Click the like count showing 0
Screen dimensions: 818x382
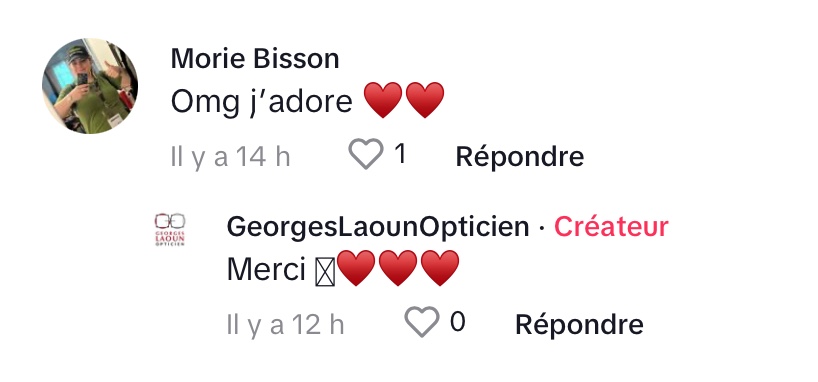click(458, 322)
